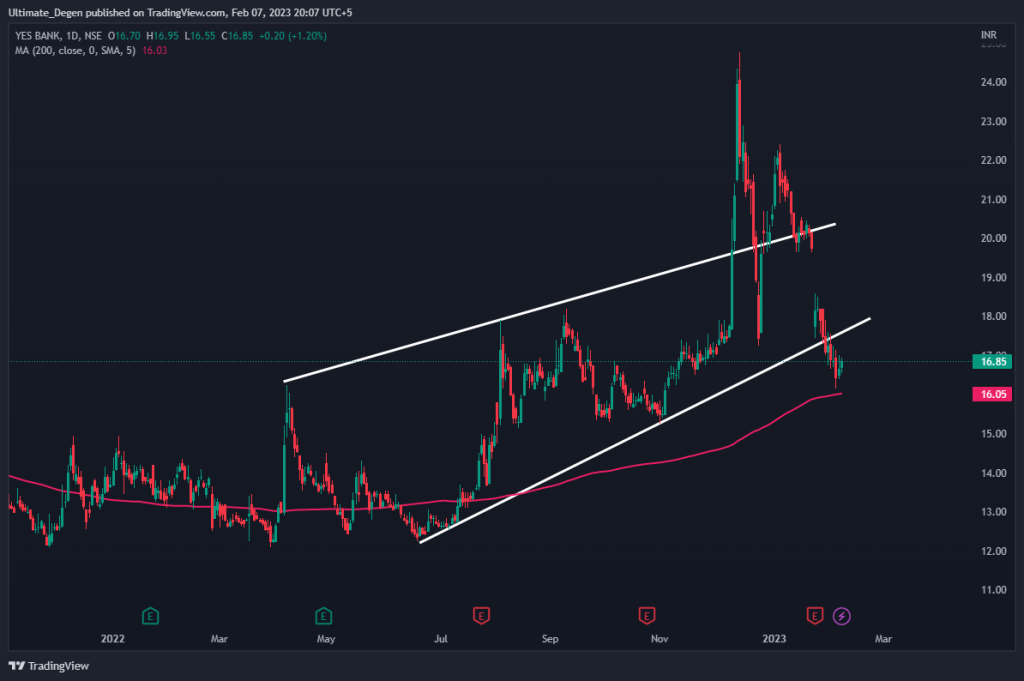Click the purple lightning event icon
Viewport: 1024px width, 681px height.
[842, 616]
